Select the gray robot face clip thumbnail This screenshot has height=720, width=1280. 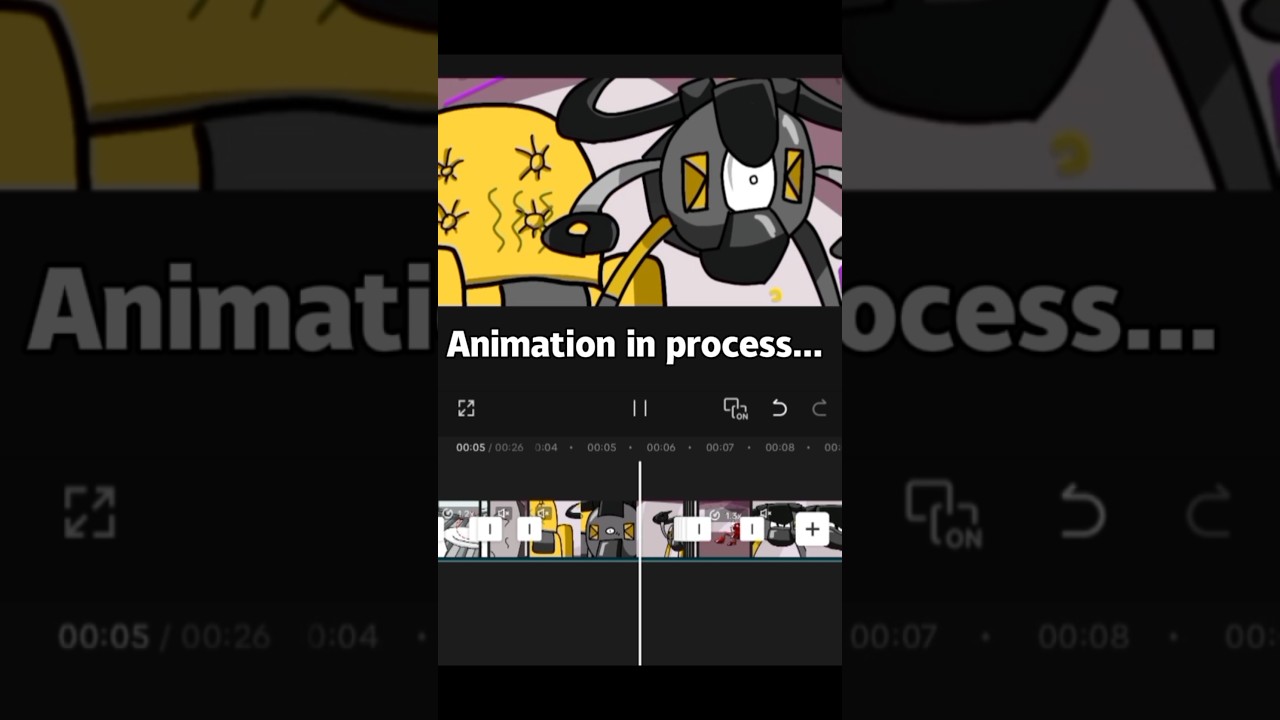pos(610,529)
